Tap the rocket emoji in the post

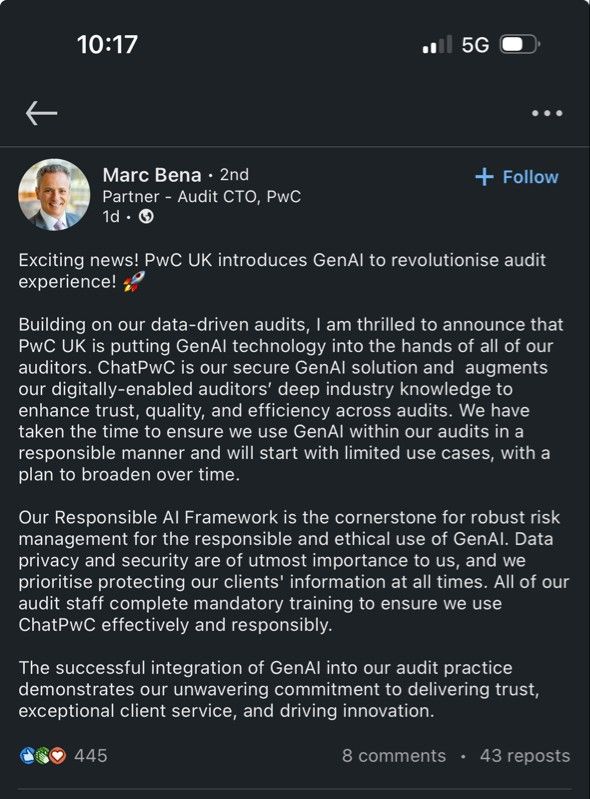[x=134, y=281]
